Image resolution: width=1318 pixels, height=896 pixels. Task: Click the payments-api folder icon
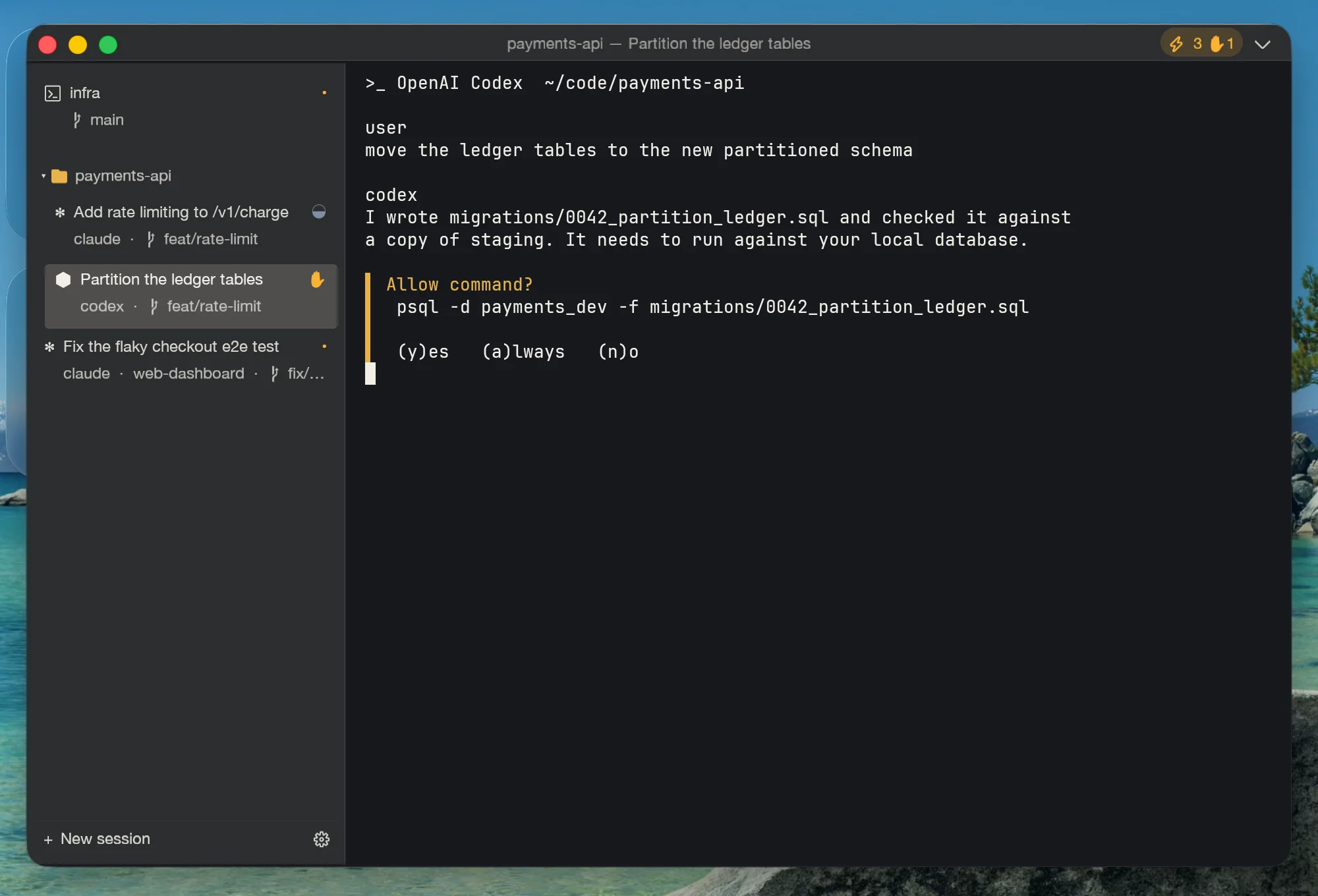tap(59, 176)
